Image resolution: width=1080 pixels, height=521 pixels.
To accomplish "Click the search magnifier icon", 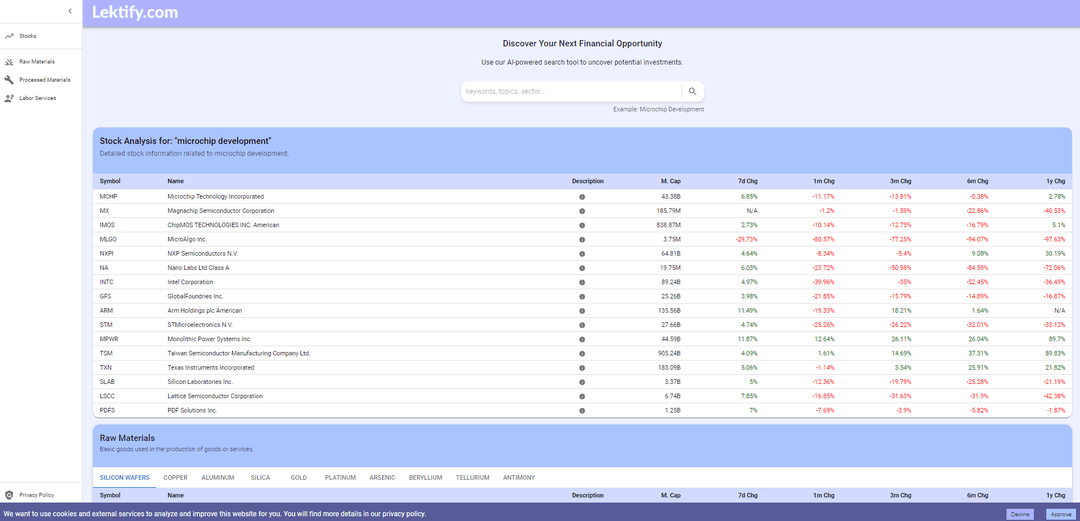I will 692,91.
